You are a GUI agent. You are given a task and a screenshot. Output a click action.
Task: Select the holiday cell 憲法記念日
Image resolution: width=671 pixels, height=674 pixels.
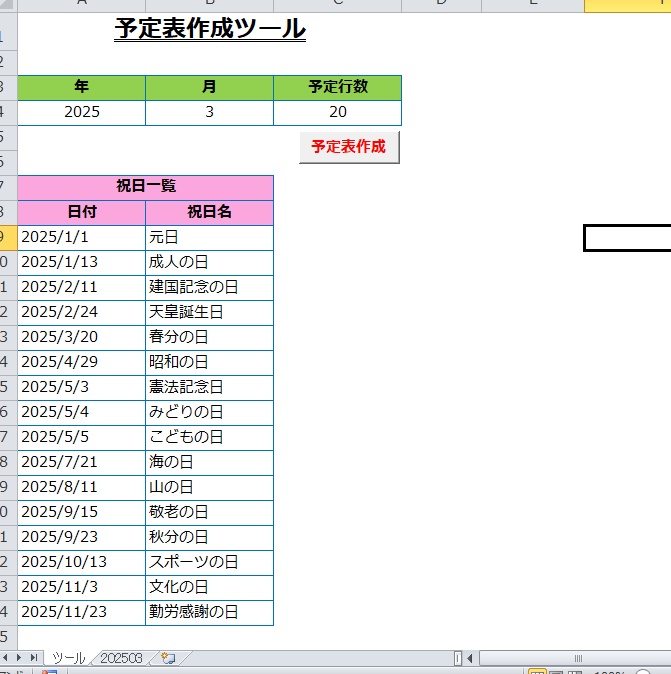(209, 387)
